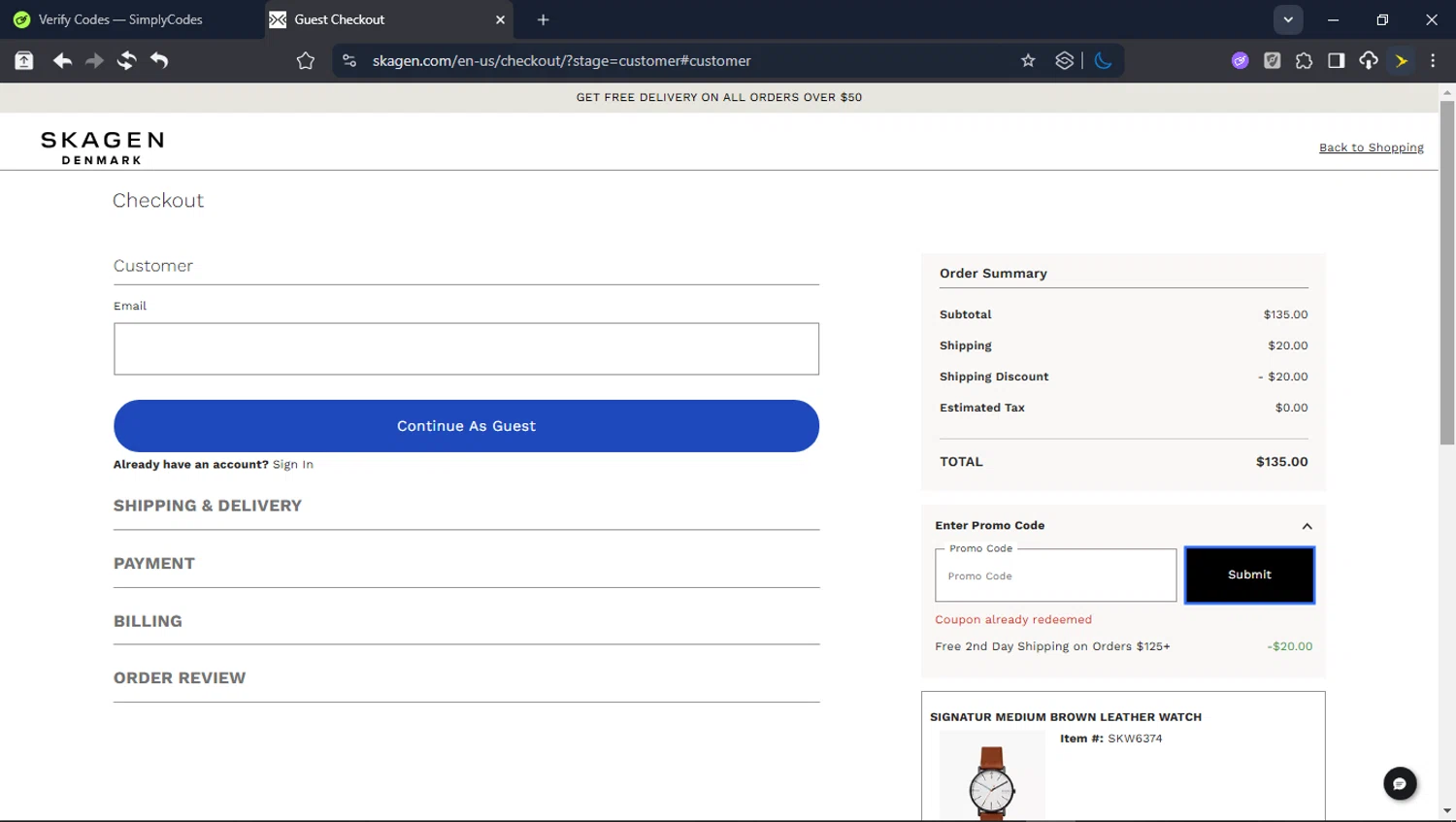
Task: Reload the page with the refresh icon
Action: coord(126,60)
